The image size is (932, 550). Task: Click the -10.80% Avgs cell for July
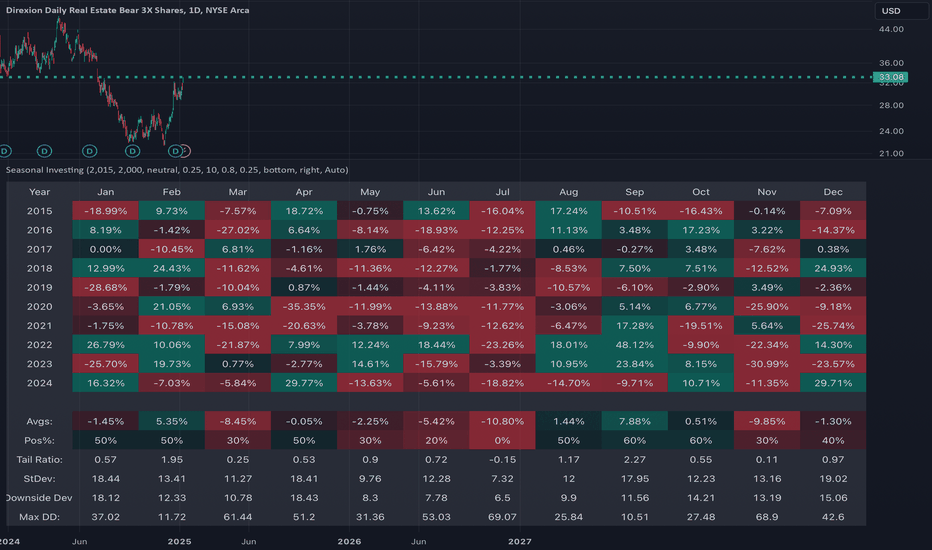[x=502, y=421]
